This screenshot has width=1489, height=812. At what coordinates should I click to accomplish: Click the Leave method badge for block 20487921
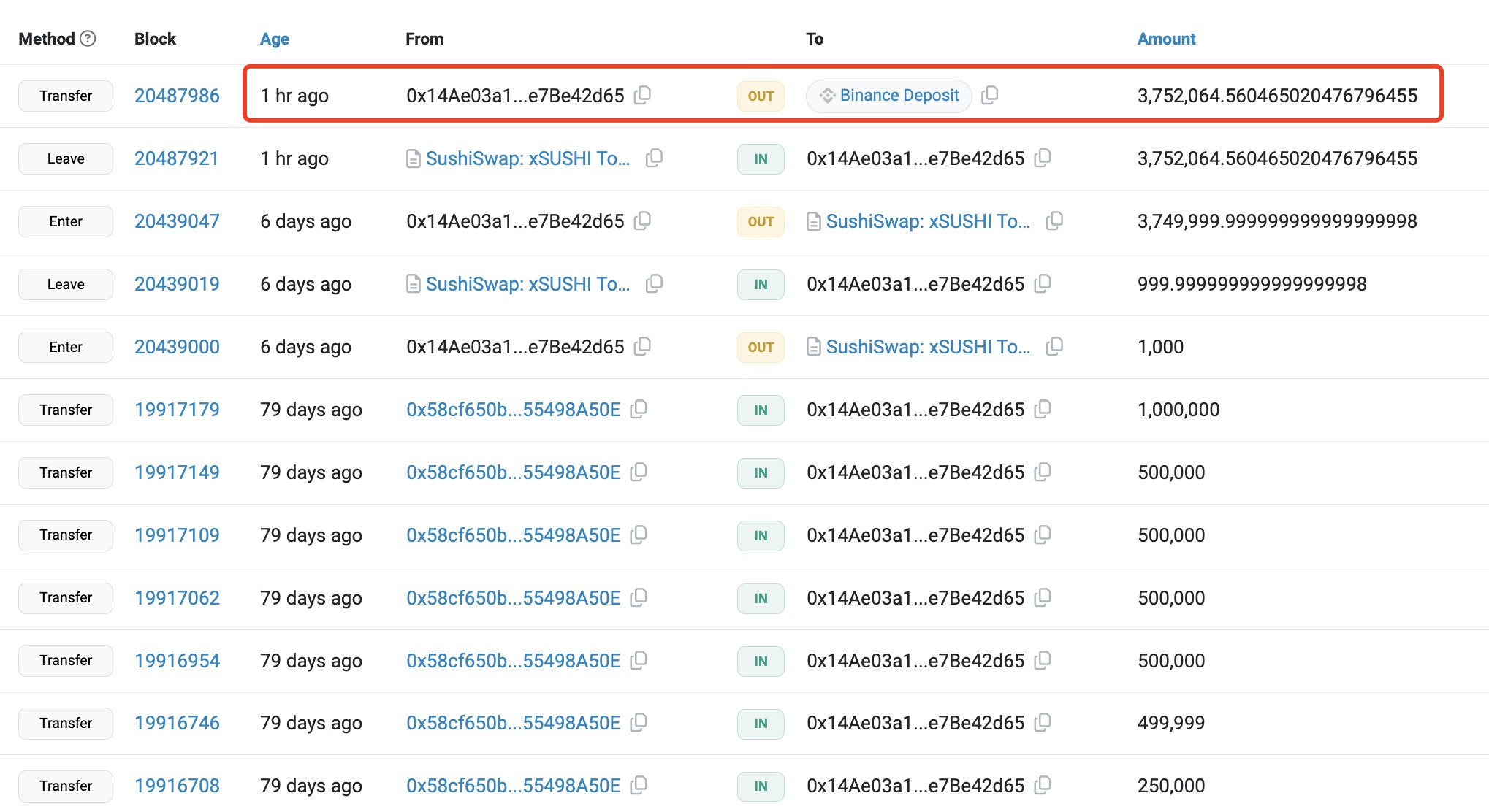(x=66, y=158)
